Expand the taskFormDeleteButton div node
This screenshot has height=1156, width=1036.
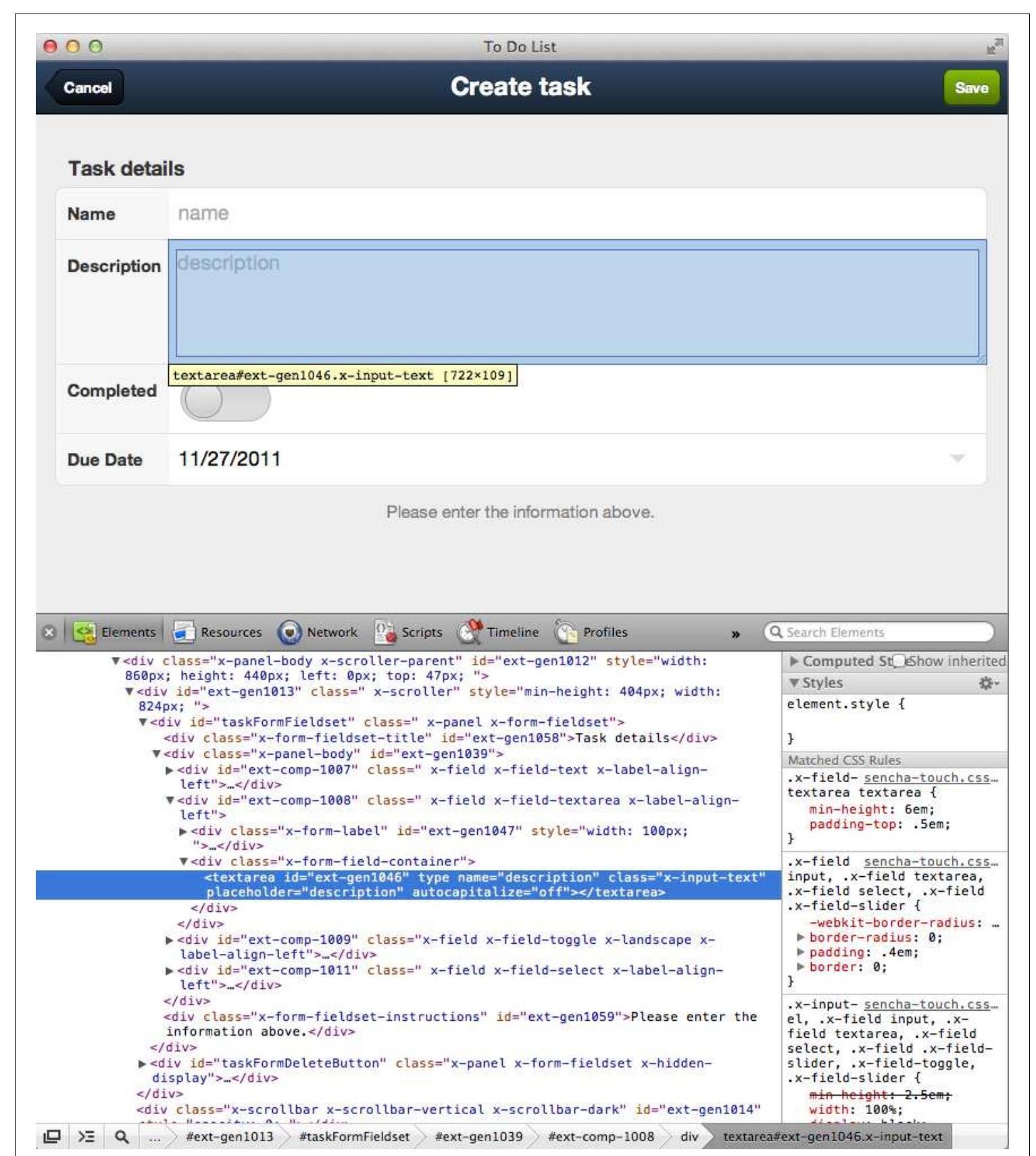click(x=143, y=1063)
